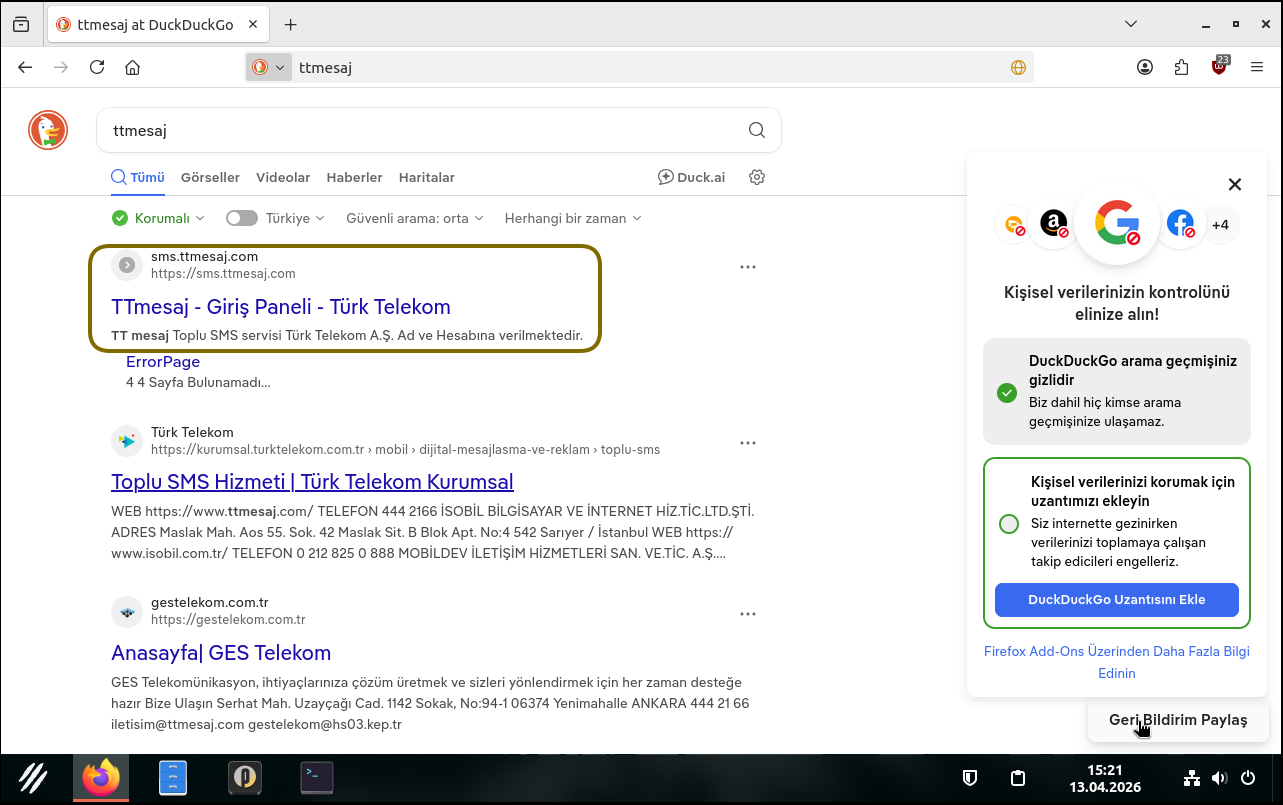Screen dimensions: 1283x805
Task: Click the Amazon tracker icon
Action: click(1054, 223)
